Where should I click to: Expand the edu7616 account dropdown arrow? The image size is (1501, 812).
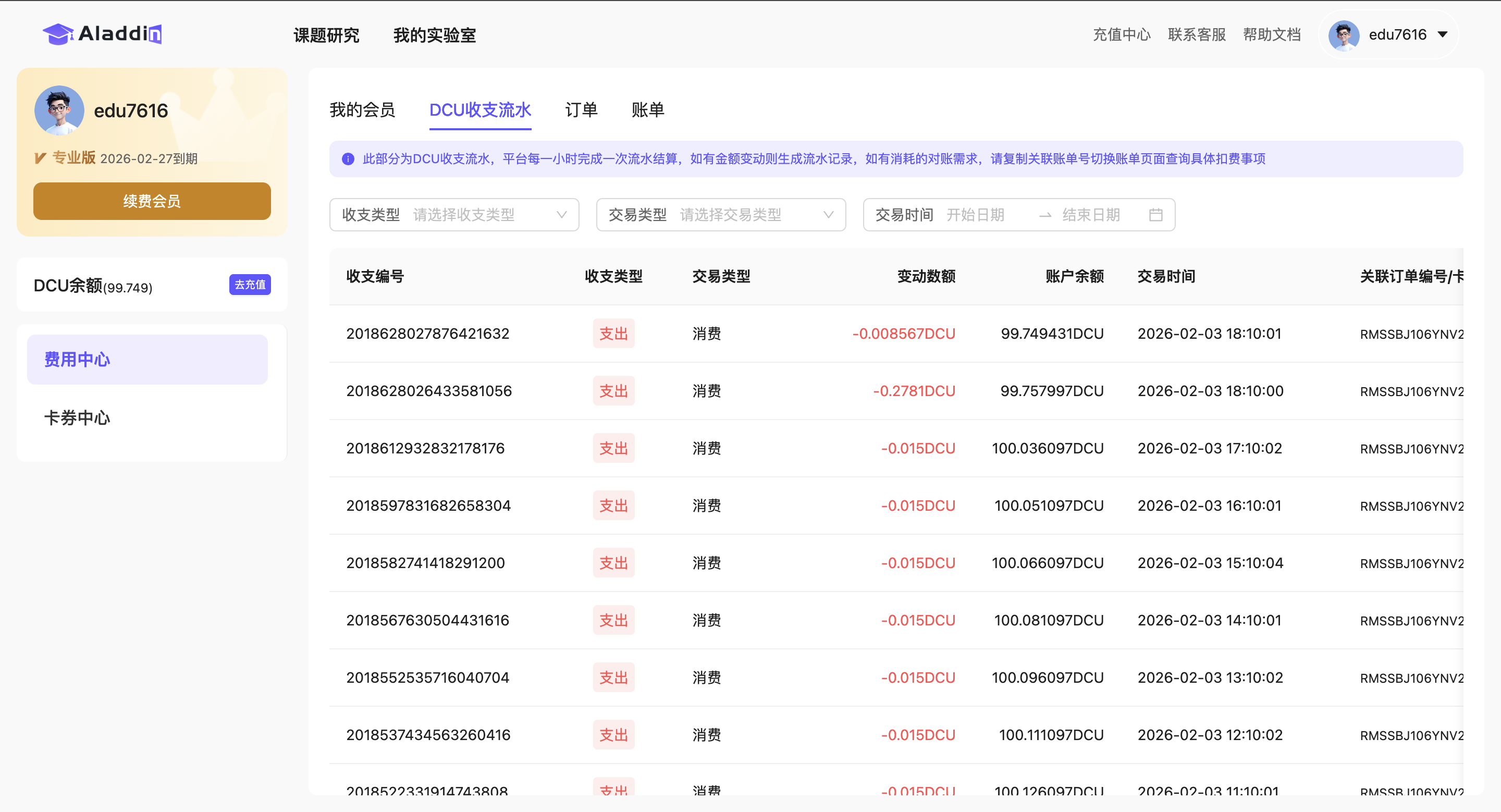point(1443,35)
